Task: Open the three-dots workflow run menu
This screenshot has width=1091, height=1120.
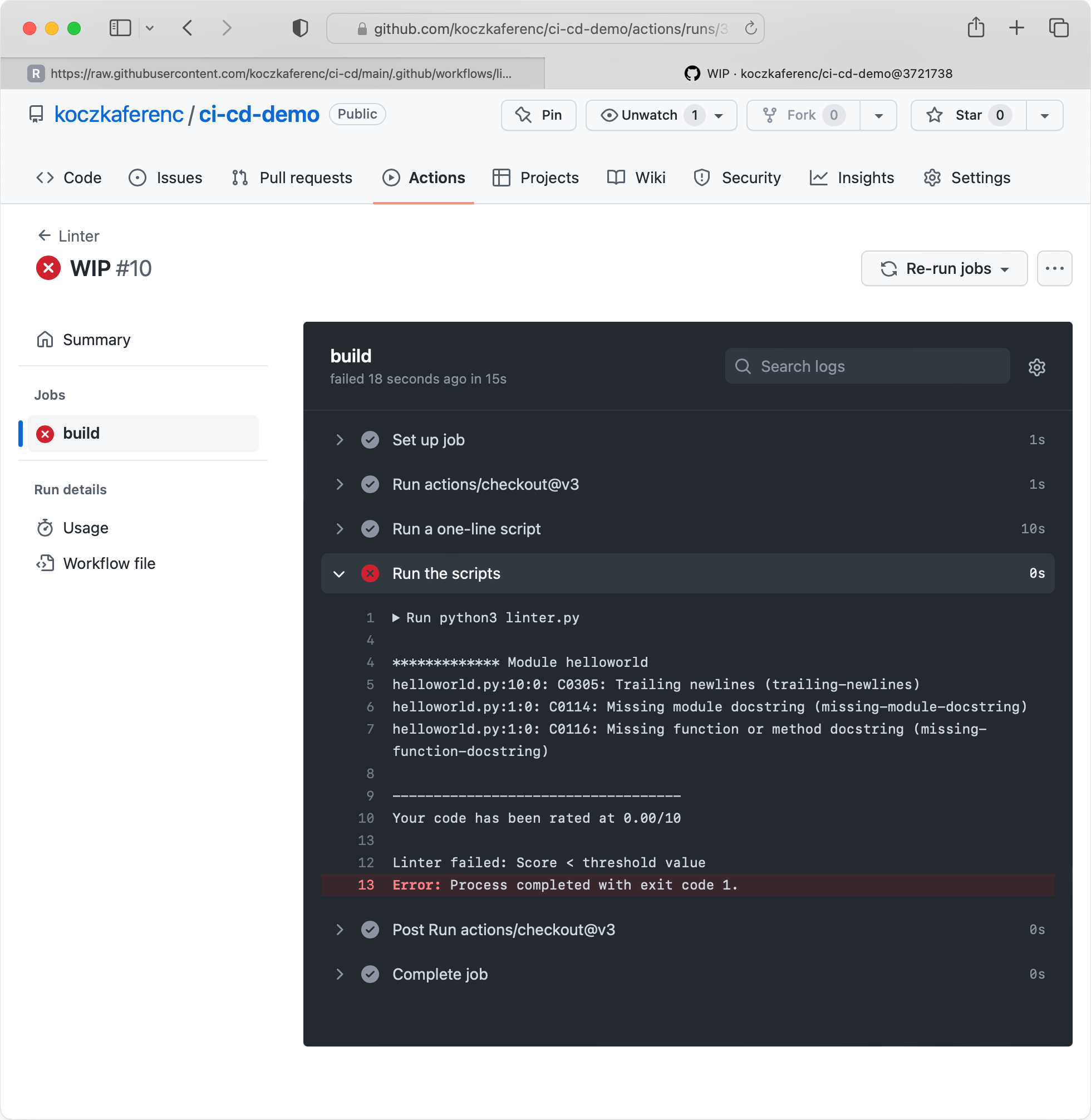Action: 1054,268
